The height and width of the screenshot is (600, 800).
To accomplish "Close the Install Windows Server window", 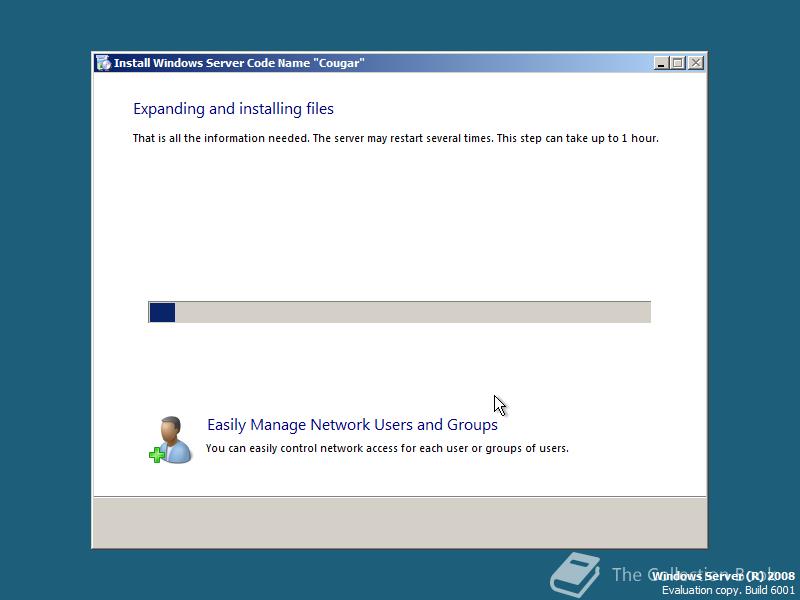I will point(696,63).
